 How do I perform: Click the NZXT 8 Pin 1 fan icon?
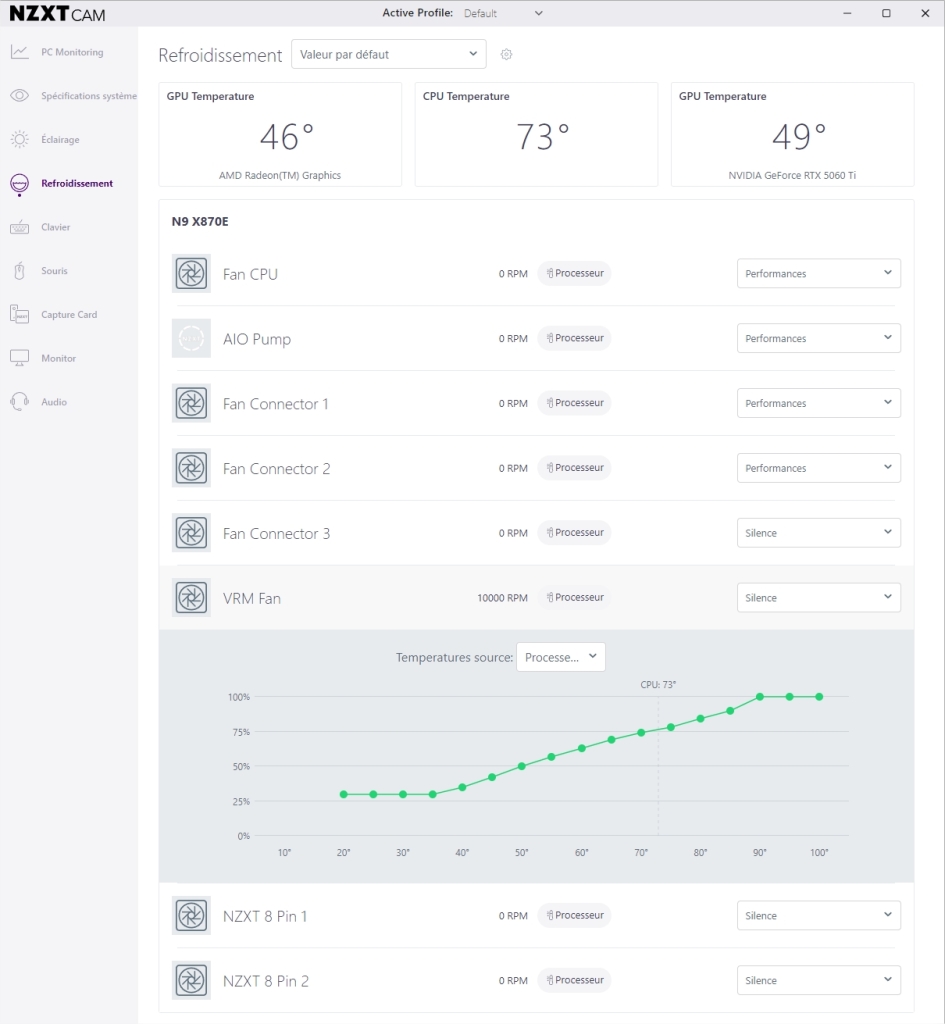[191, 916]
